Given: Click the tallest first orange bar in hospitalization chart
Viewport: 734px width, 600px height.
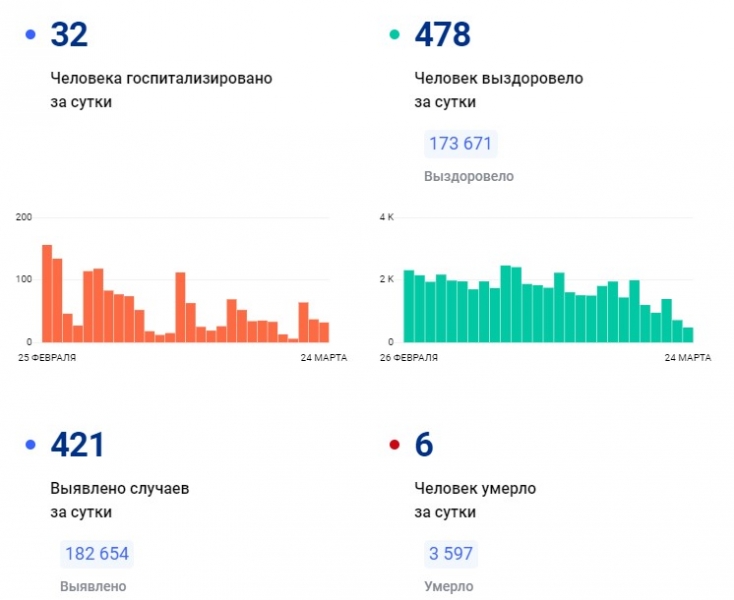Looking at the screenshot, I should point(47,293).
